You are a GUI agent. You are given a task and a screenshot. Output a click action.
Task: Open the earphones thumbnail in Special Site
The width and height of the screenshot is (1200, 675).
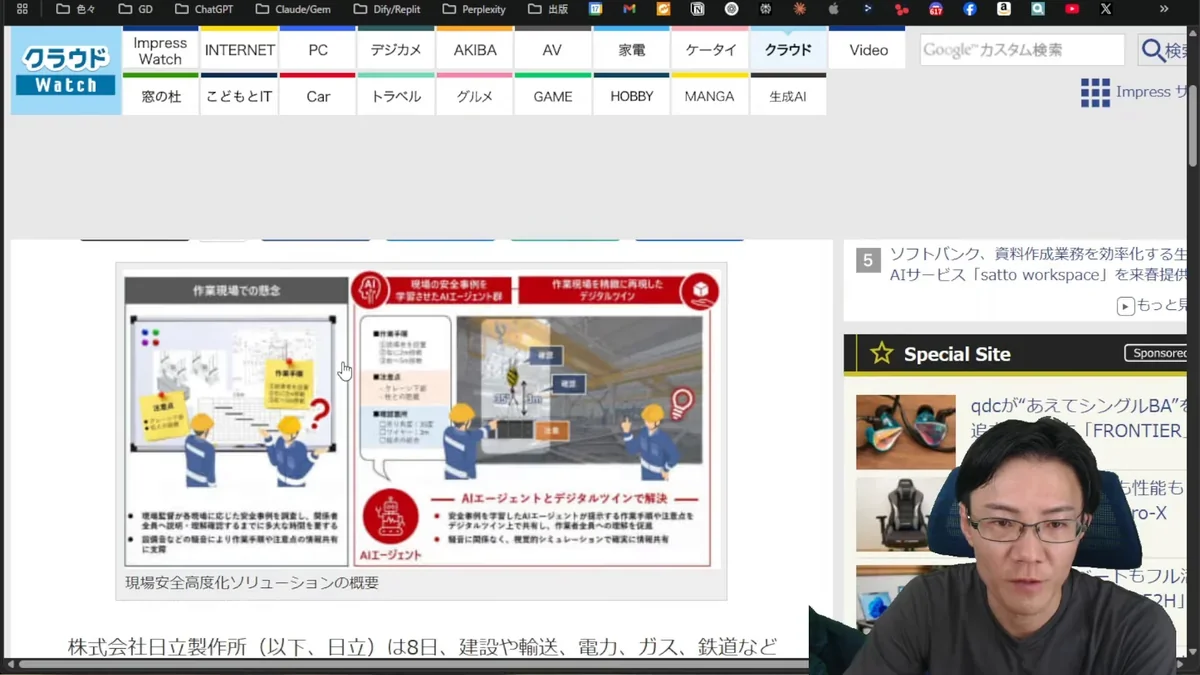[906, 432]
